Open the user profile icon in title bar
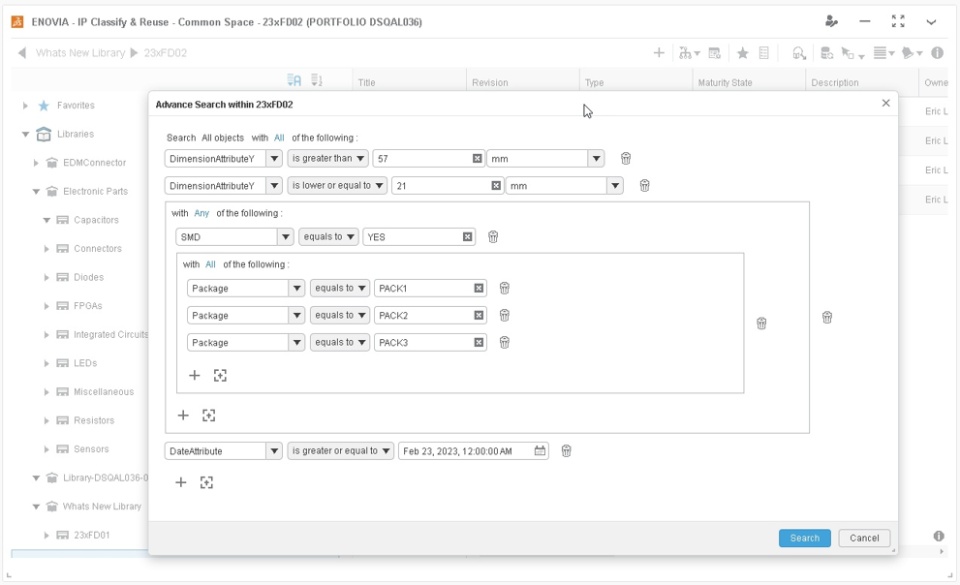This screenshot has width=960, height=585. (x=831, y=21)
